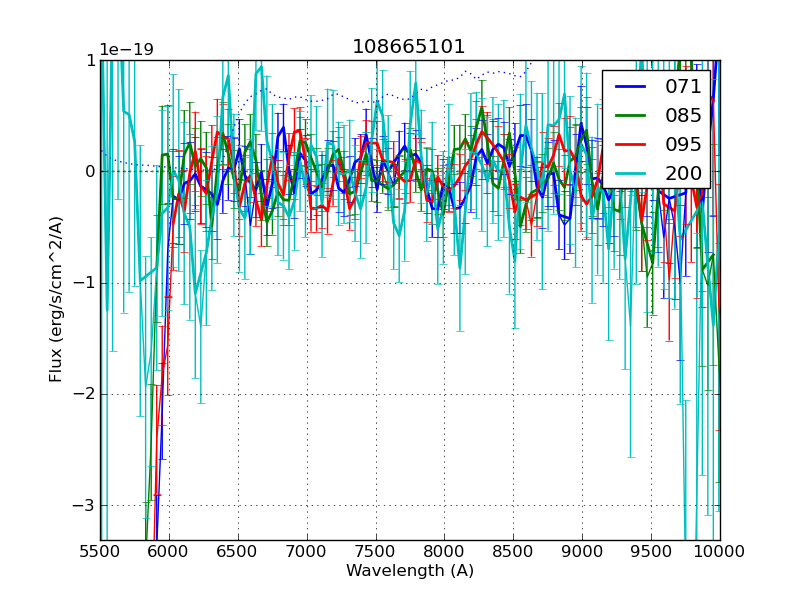This screenshot has width=800, height=600.
Task: Select the 095 legend entry label
Action: point(683,144)
